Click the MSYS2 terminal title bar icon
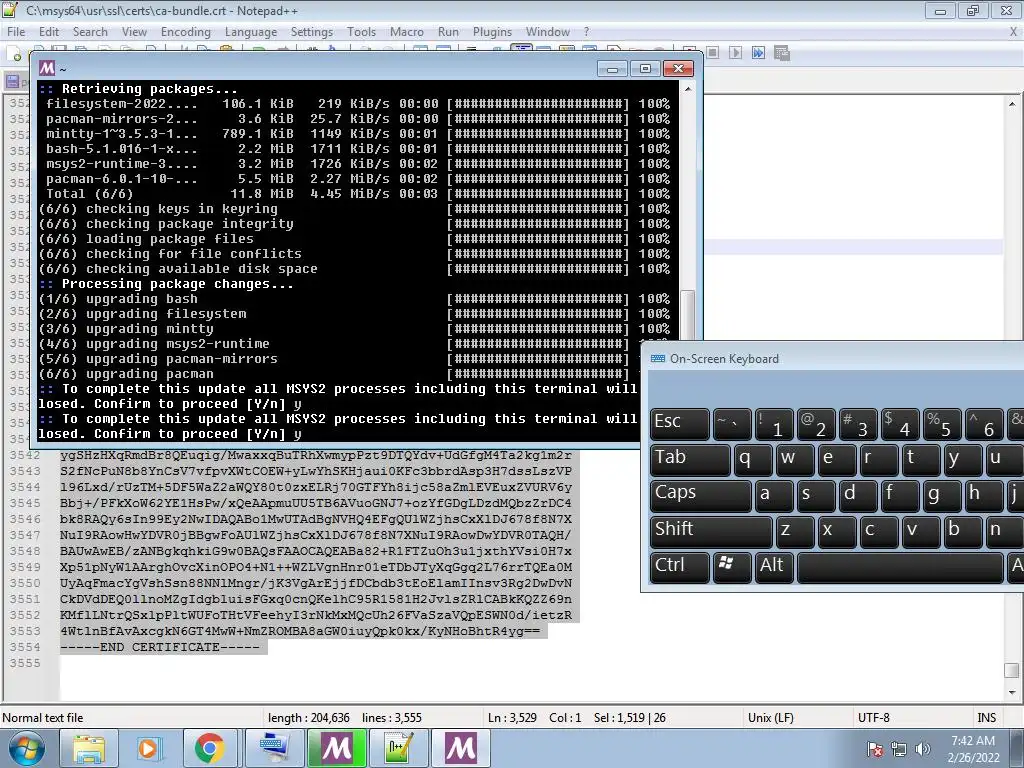The height and width of the screenshot is (768, 1024). point(47,68)
